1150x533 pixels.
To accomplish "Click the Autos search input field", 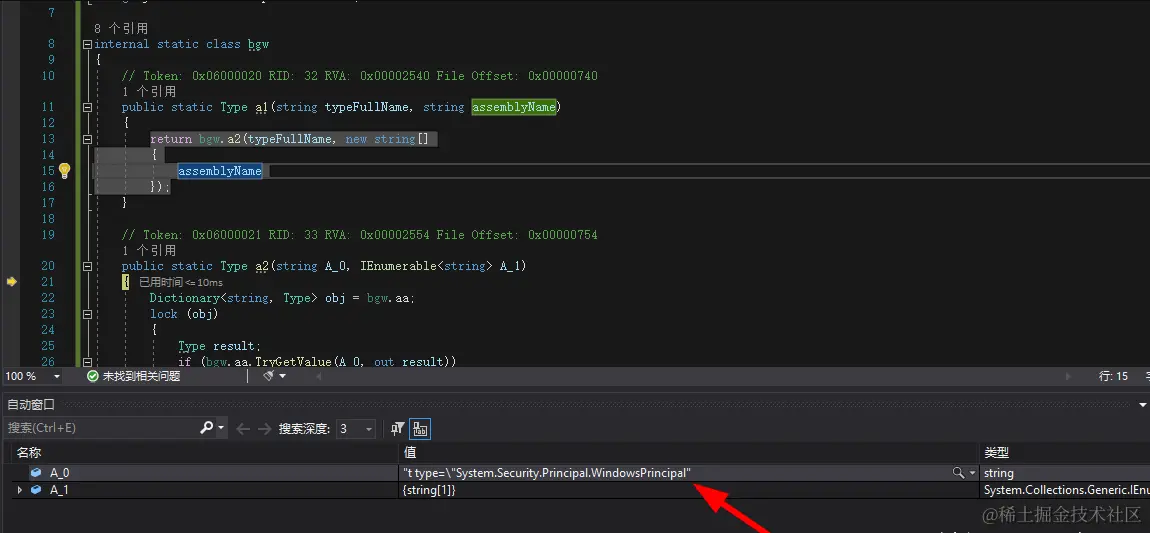I will (101, 428).
